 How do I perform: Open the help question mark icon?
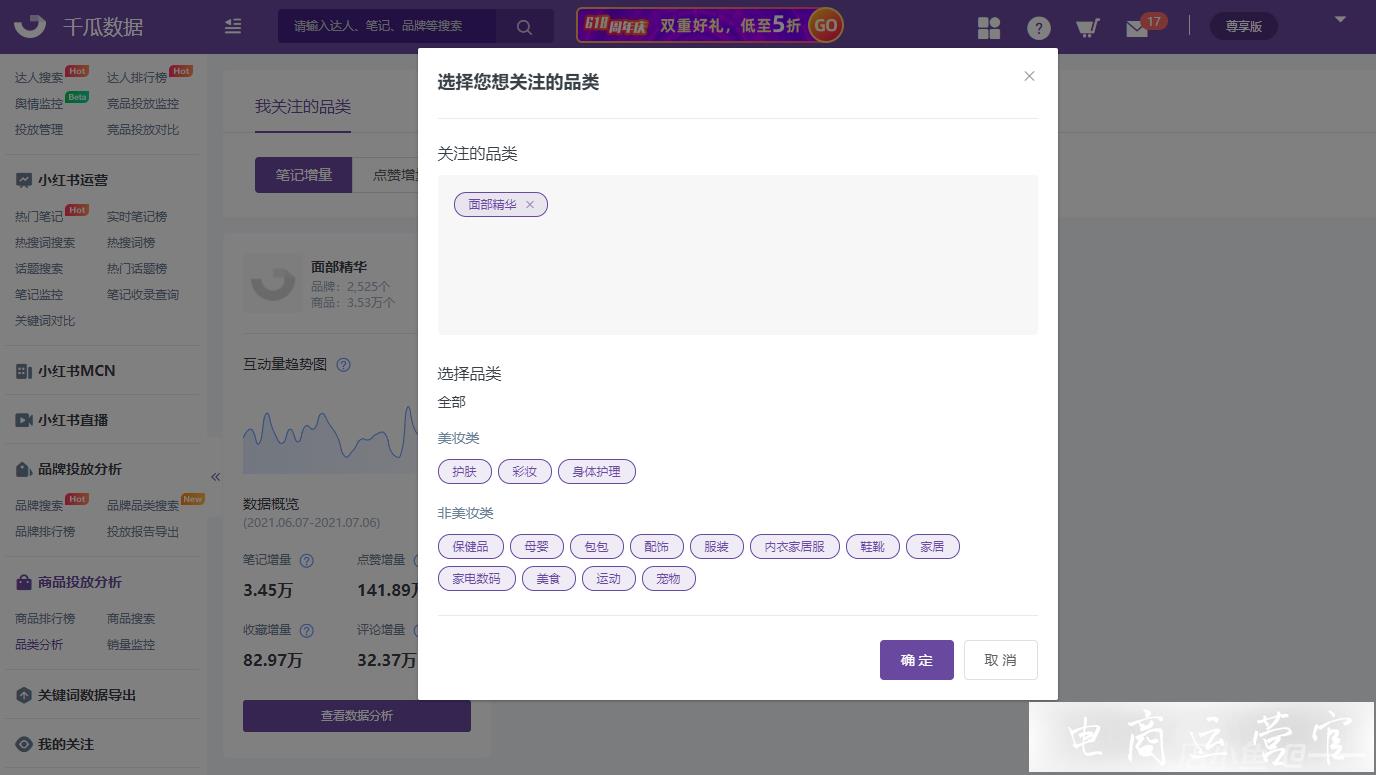[x=1039, y=28]
